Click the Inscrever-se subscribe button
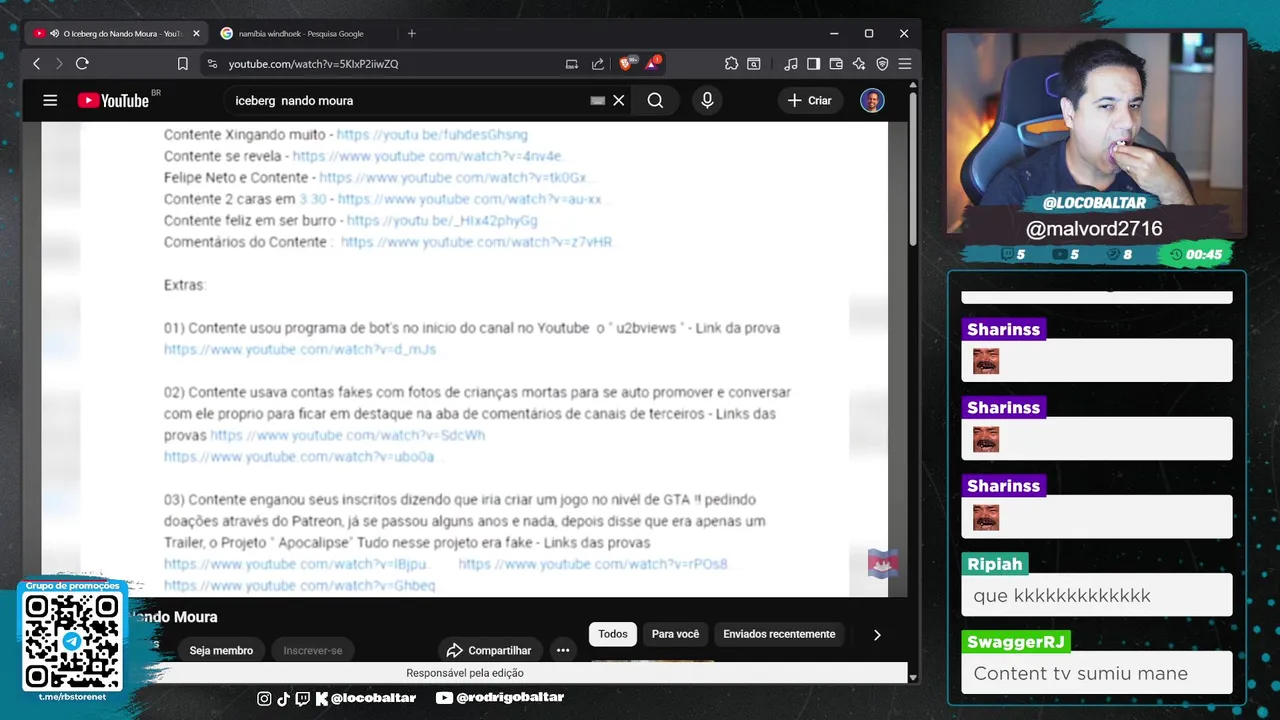Viewport: 1280px width, 720px height. click(x=313, y=650)
